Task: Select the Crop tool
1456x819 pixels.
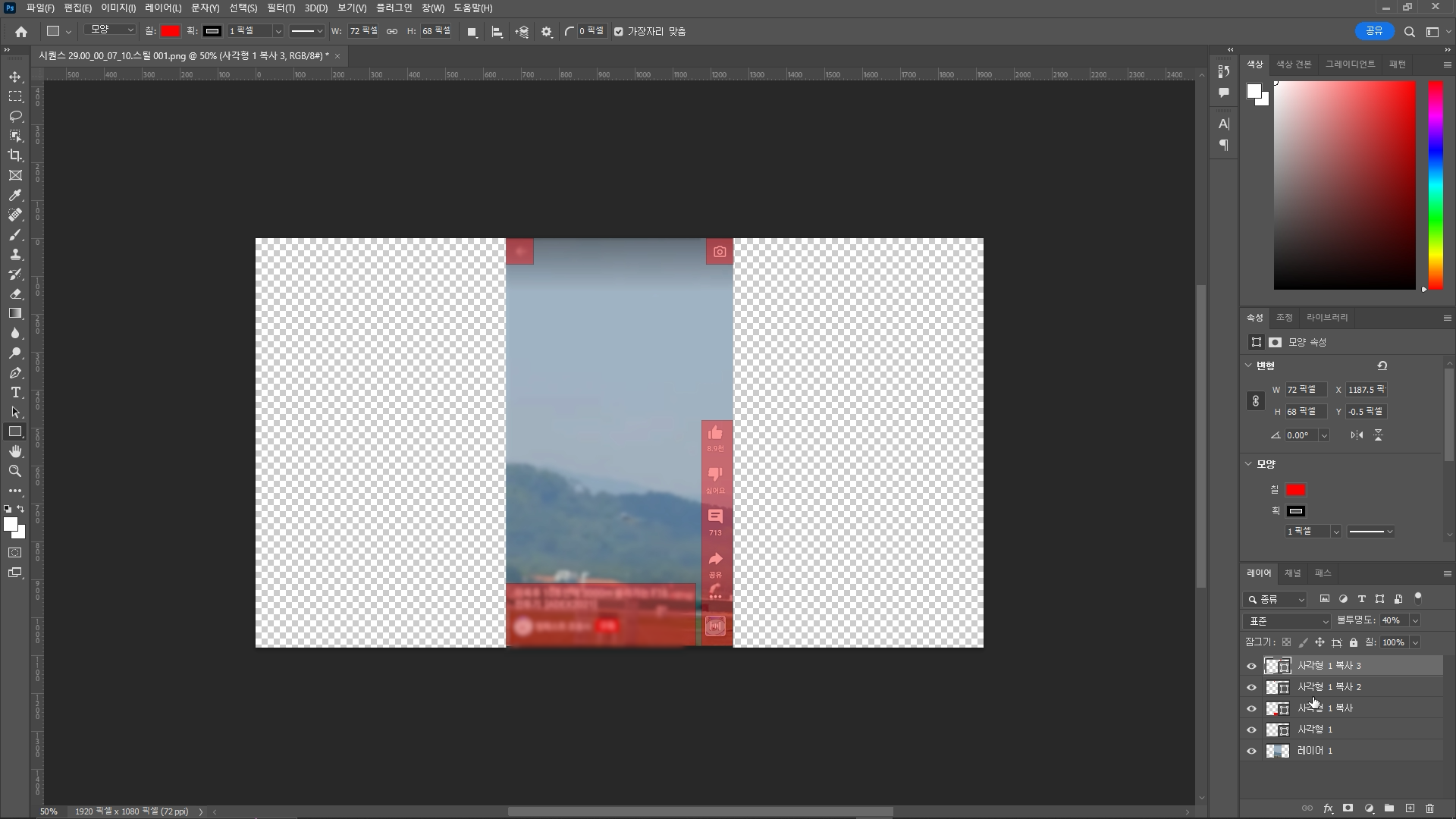Action: (x=15, y=155)
